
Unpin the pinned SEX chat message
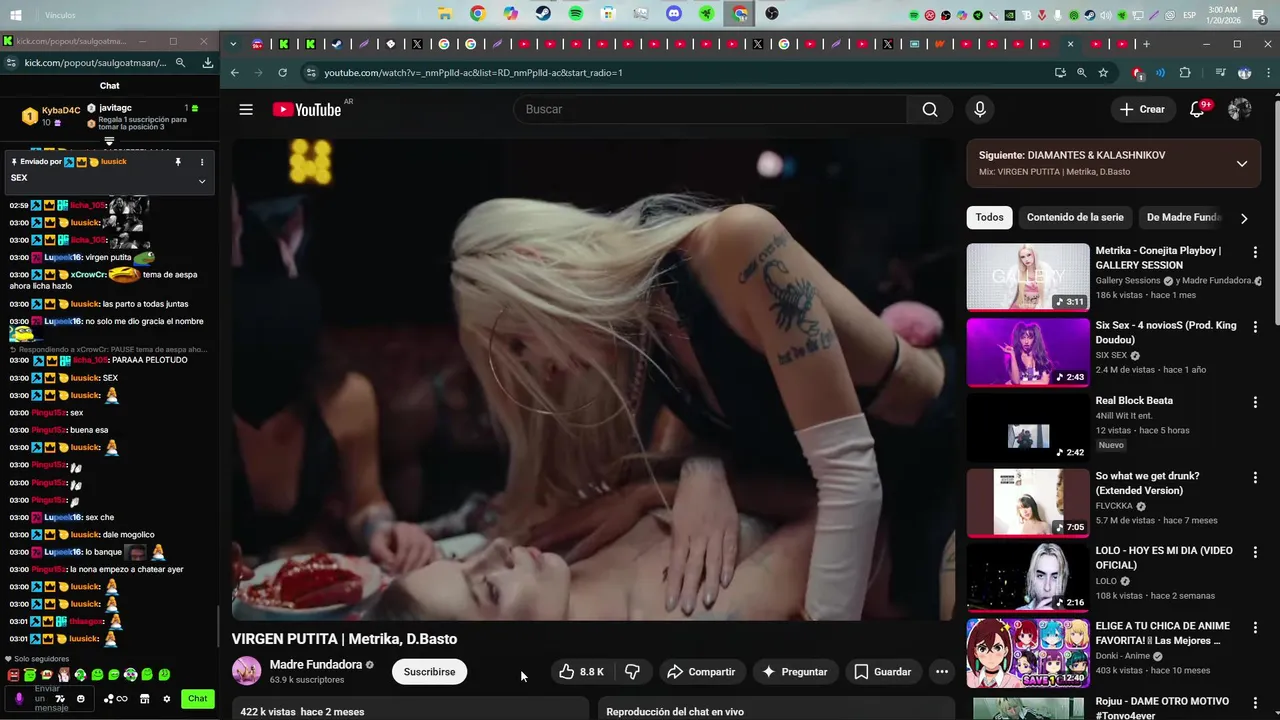(x=178, y=161)
